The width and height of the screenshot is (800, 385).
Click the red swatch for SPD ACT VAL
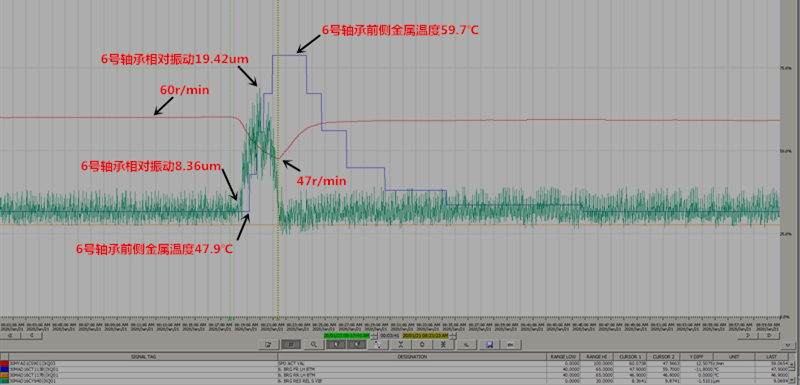(x=5, y=362)
